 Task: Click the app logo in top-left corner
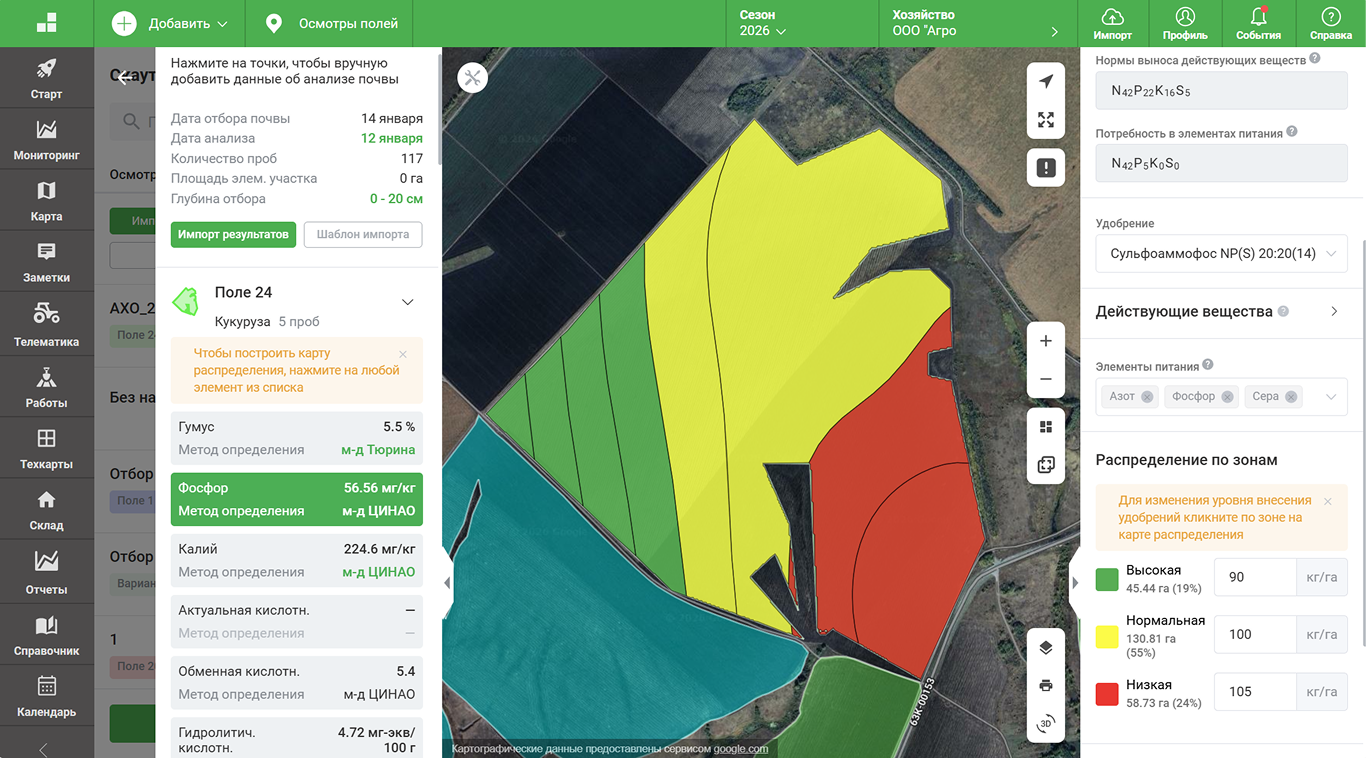click(x=46, y=23)
